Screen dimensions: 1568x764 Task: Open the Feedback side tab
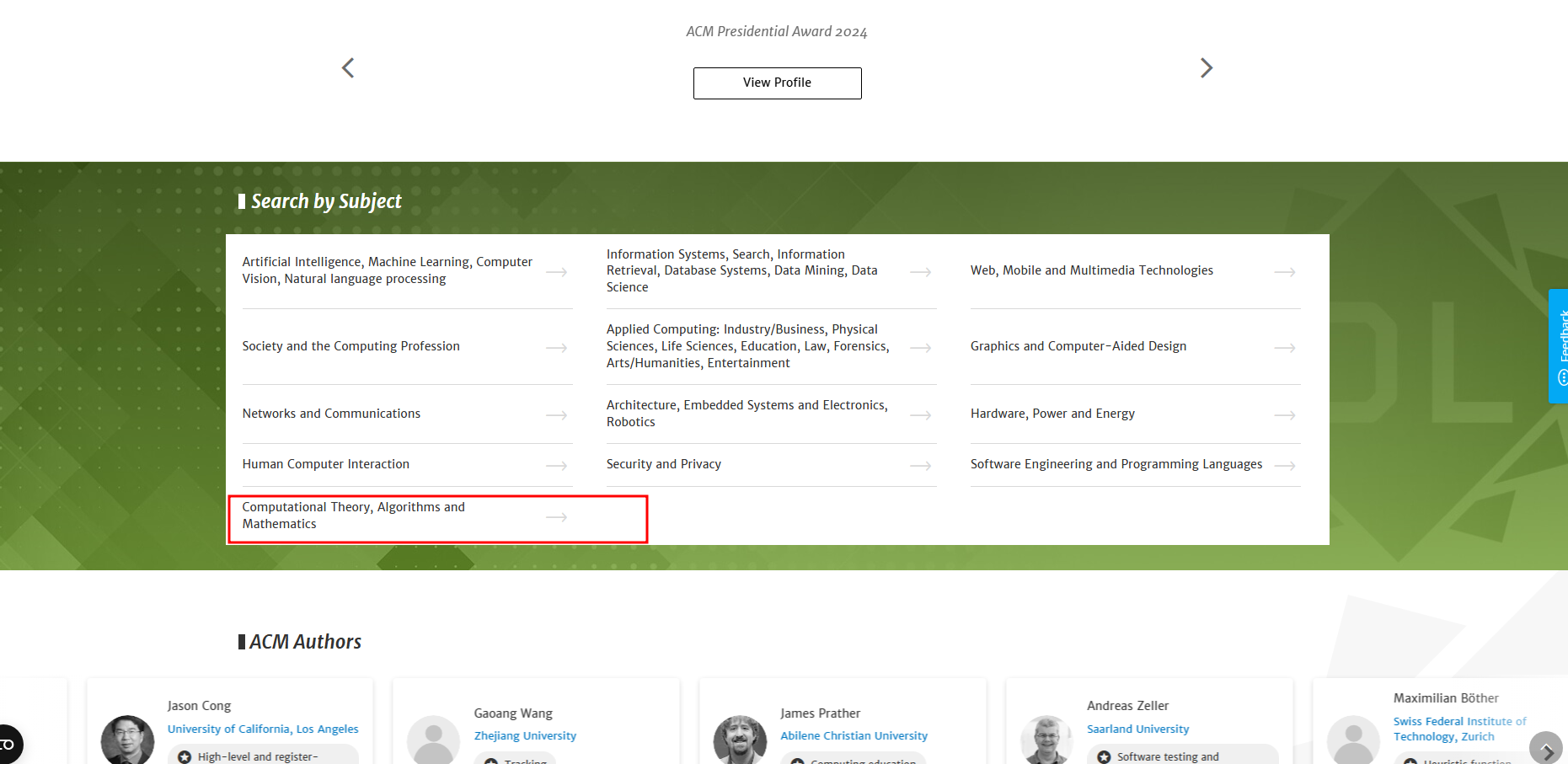click(x=1559, y=345)
